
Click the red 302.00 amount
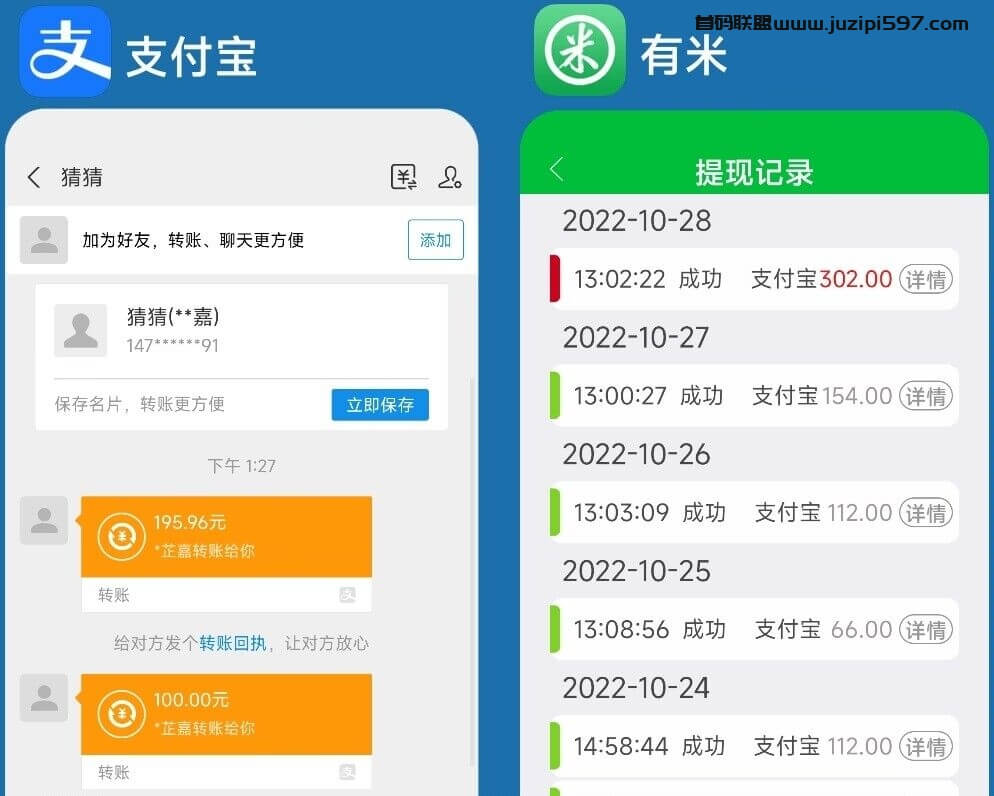(x=856, y=279)
